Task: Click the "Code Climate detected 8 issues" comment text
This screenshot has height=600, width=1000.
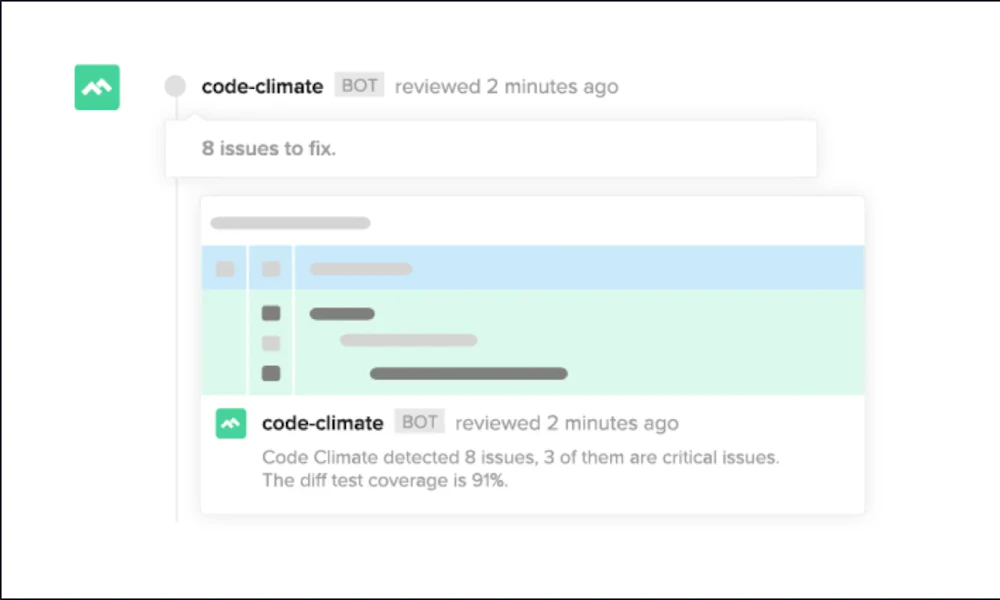Action: pos(520,458)
